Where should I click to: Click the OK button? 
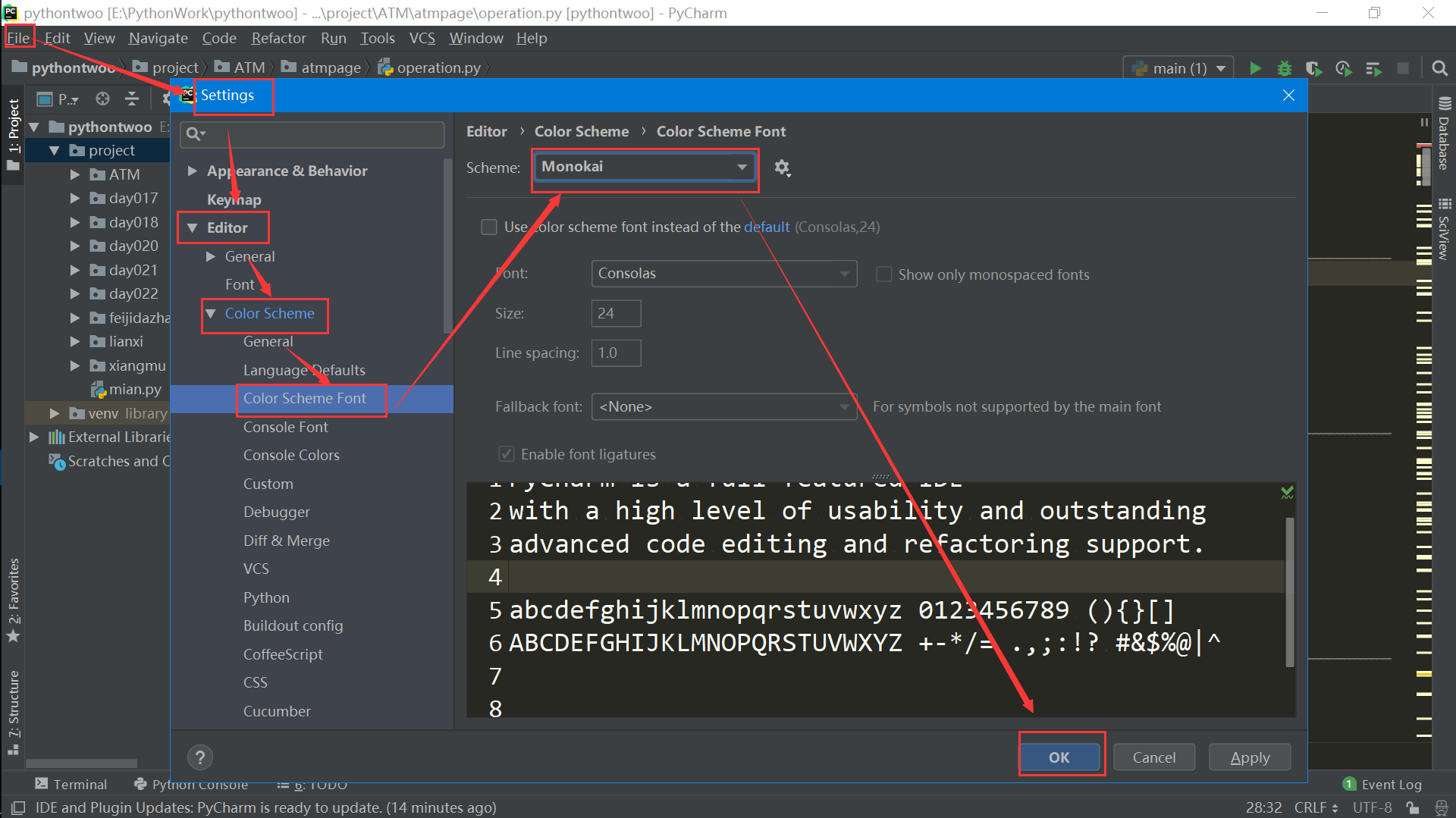(x=1059, y=757)
